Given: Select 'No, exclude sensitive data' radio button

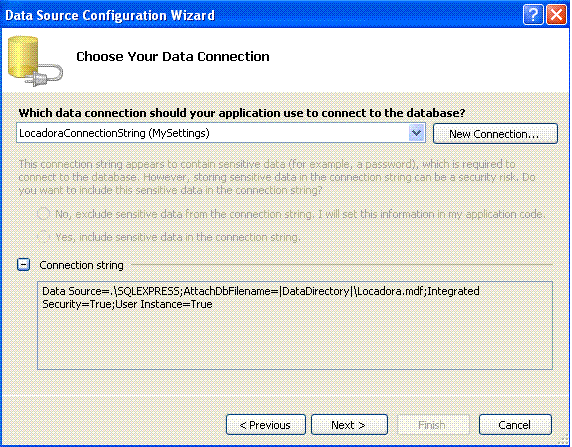Looking at the screenshot, I should pyautogui.click(x=43, y=214).
